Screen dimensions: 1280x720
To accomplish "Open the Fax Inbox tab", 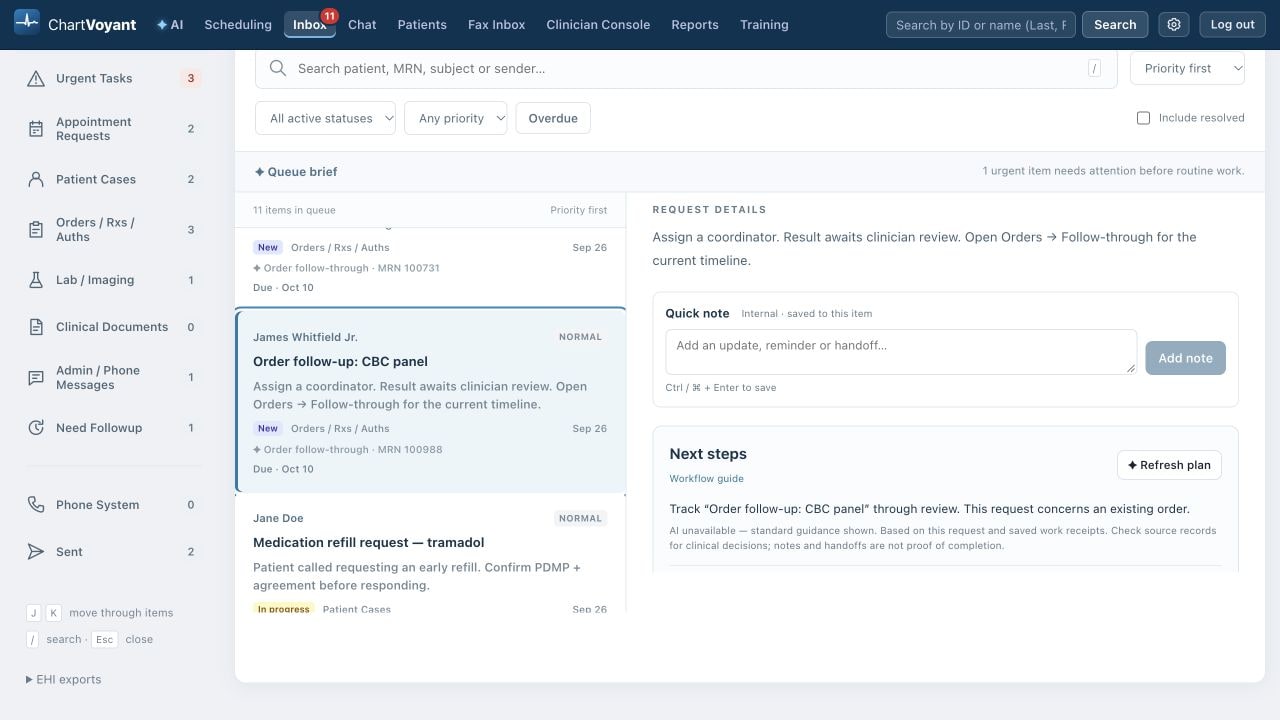I will (x=496, y=25).
